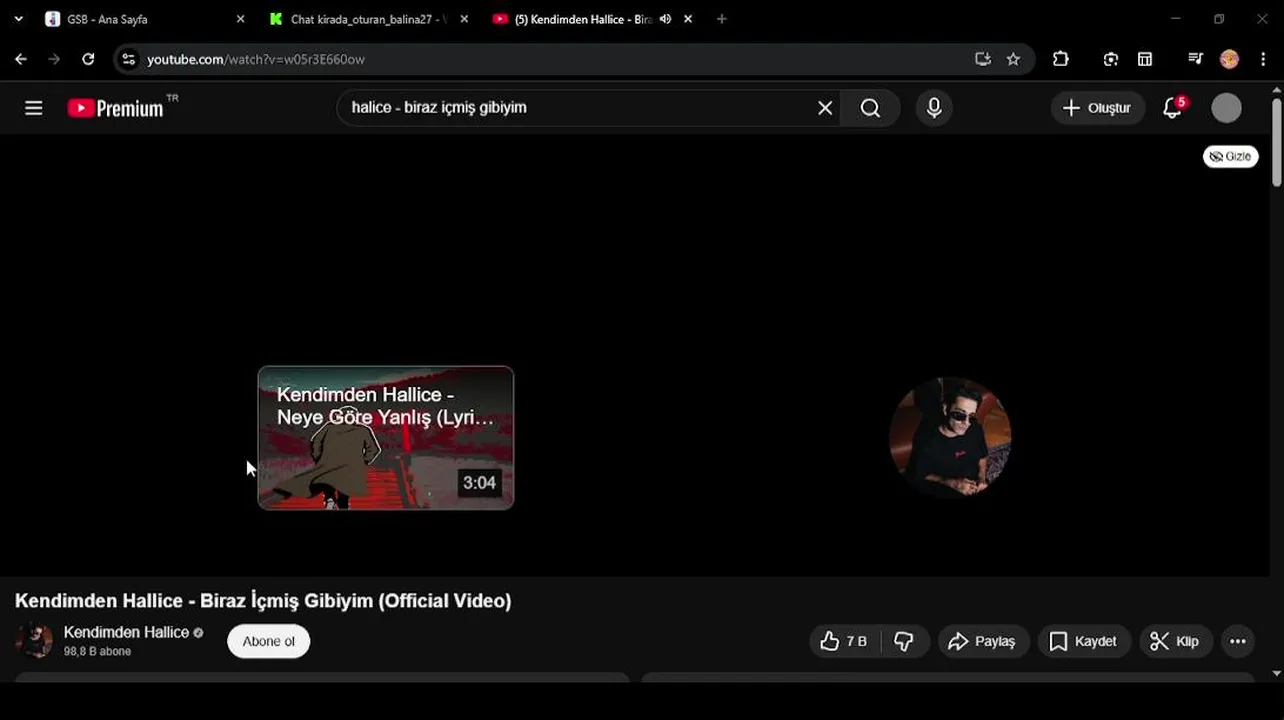
Task: Click the magnifier search button
Action: pos(870,108)
